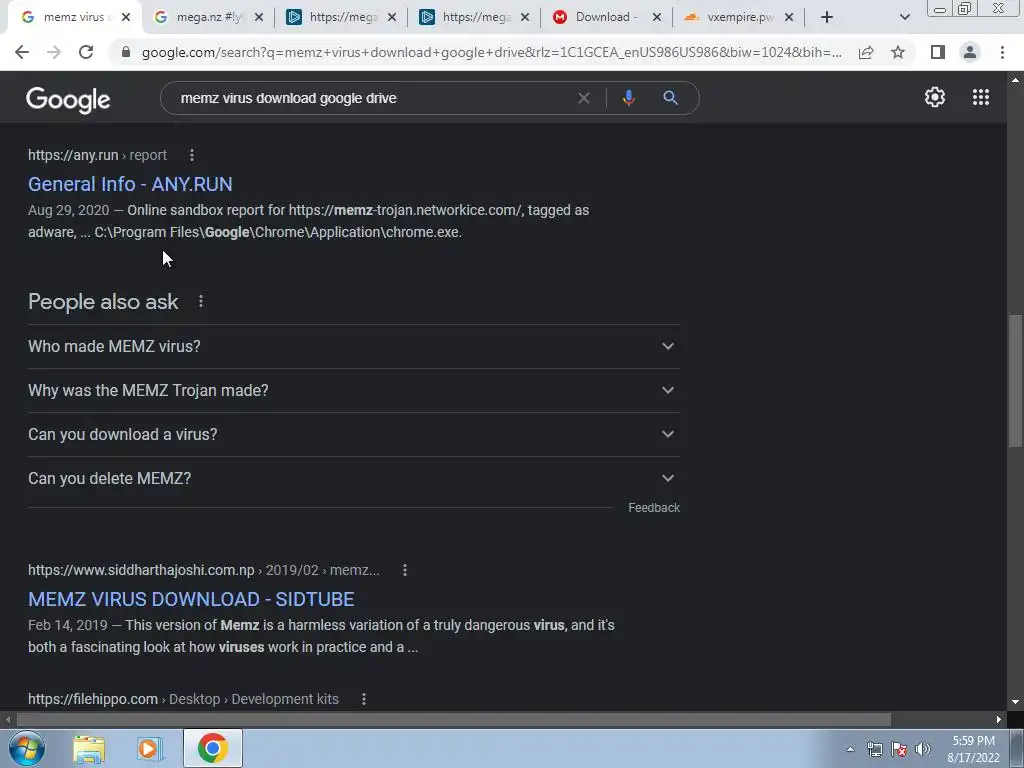Expand 'Can you download a virus?'
The height and width of the screenshot is (768, 1024).
coord(353,434)
